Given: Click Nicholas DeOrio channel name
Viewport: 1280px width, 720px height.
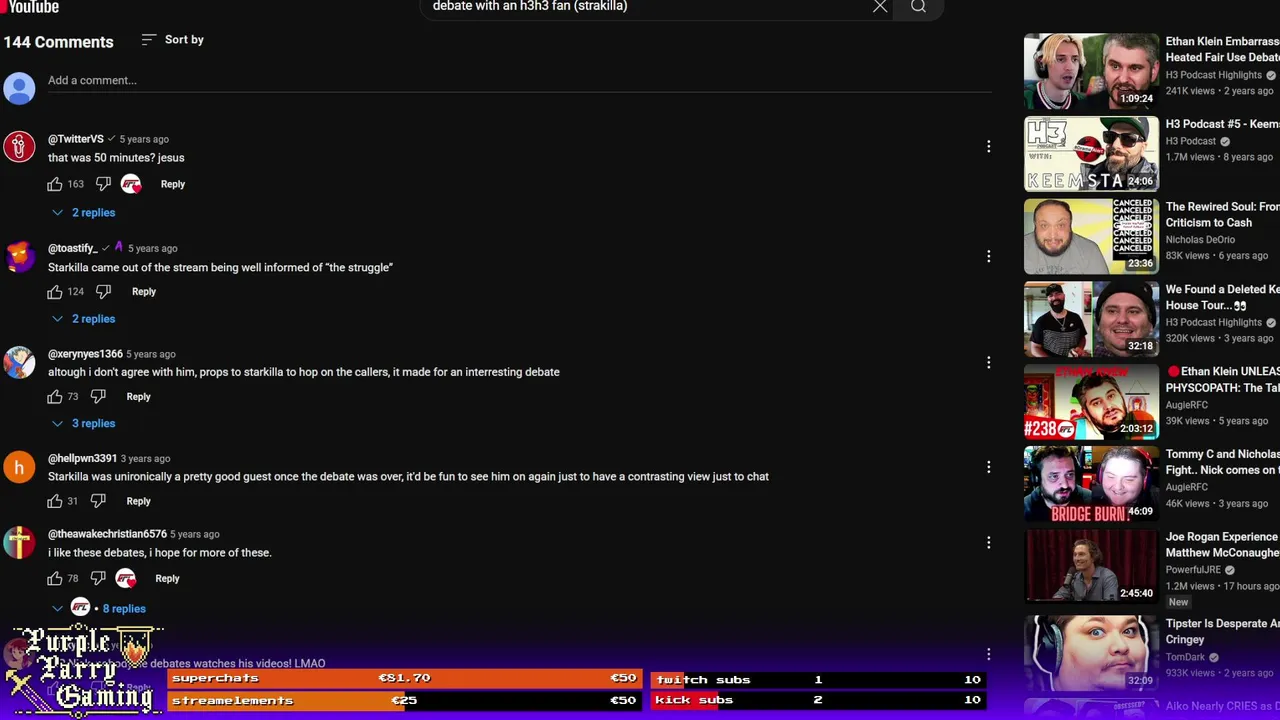Looking at the screenshot, I should point(1200,240).
